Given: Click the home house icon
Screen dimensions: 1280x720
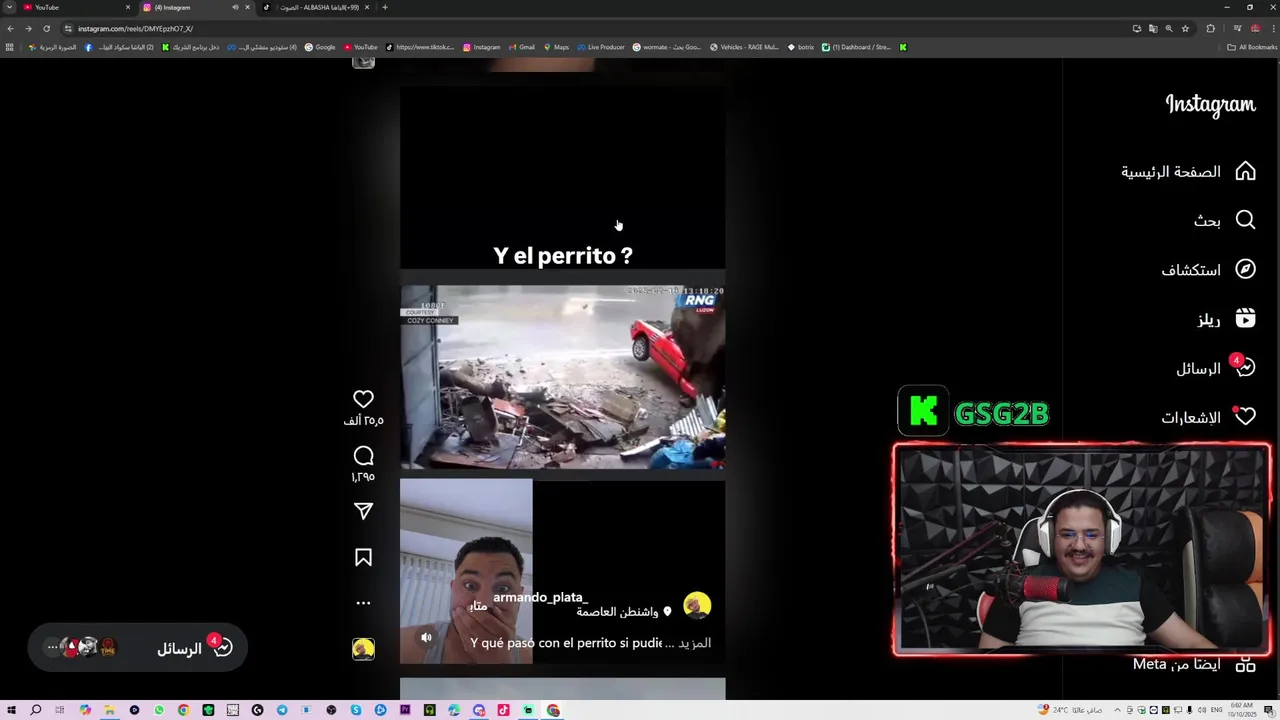Looking at the screenshot, I should pos(1245,172).
